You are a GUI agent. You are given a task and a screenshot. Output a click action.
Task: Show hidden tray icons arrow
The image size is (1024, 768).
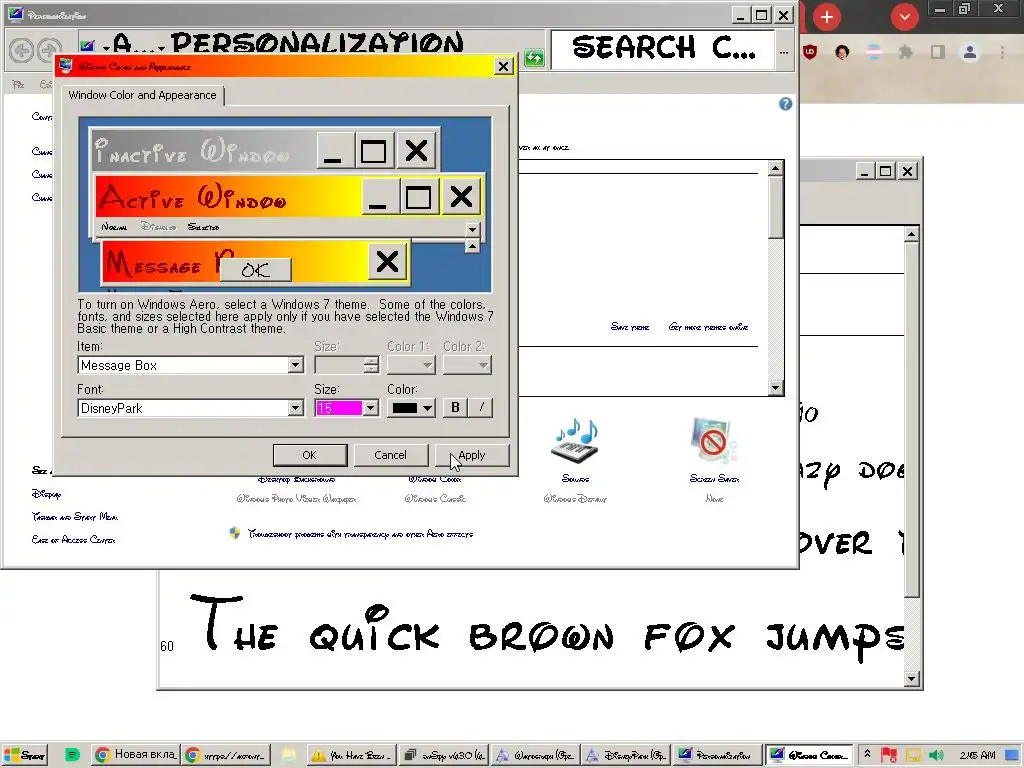pyautogui.click(x=867, y=754)
